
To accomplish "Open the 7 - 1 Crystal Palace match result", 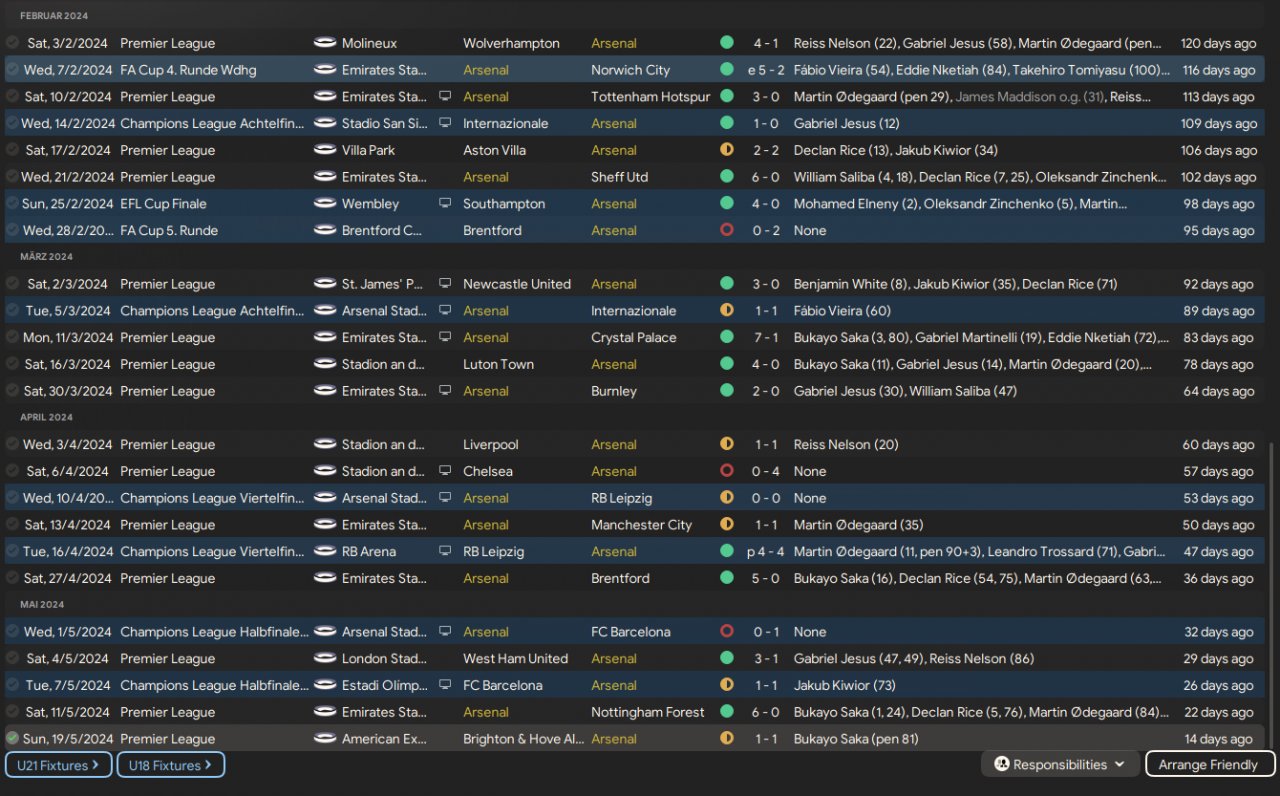I will tap(767, 338).
